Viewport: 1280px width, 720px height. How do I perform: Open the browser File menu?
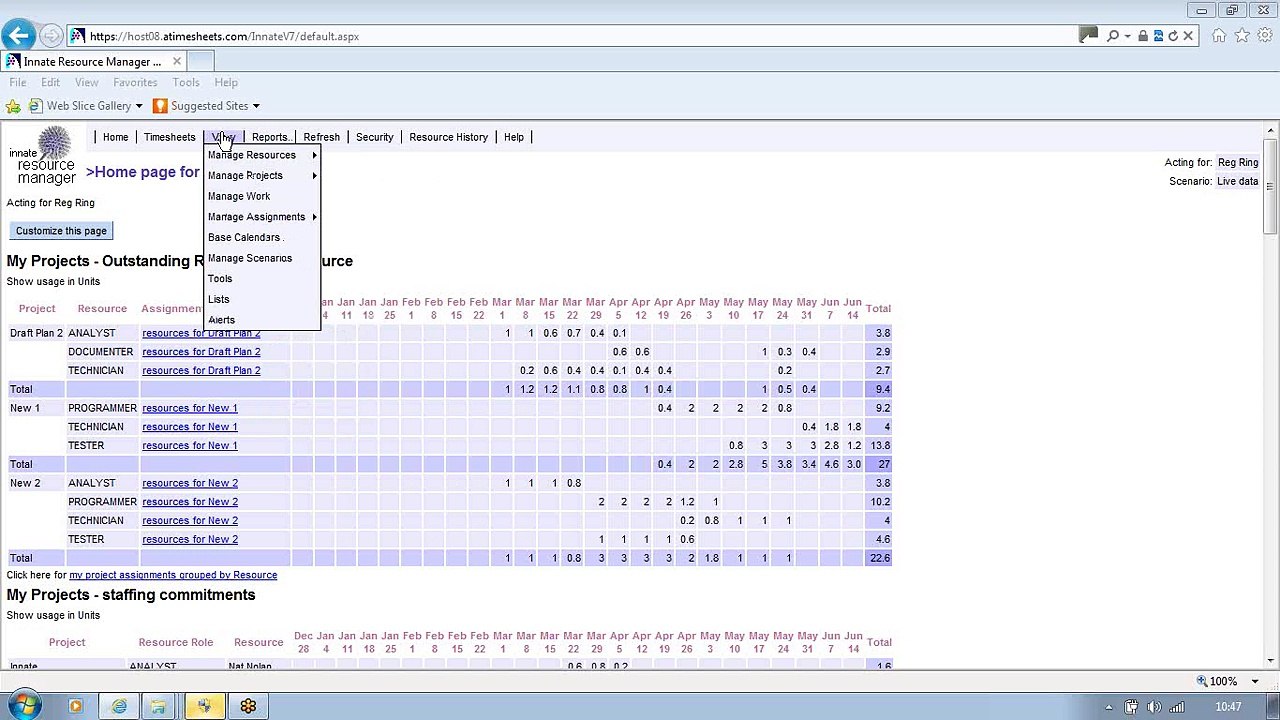click(x=18, y=82)
